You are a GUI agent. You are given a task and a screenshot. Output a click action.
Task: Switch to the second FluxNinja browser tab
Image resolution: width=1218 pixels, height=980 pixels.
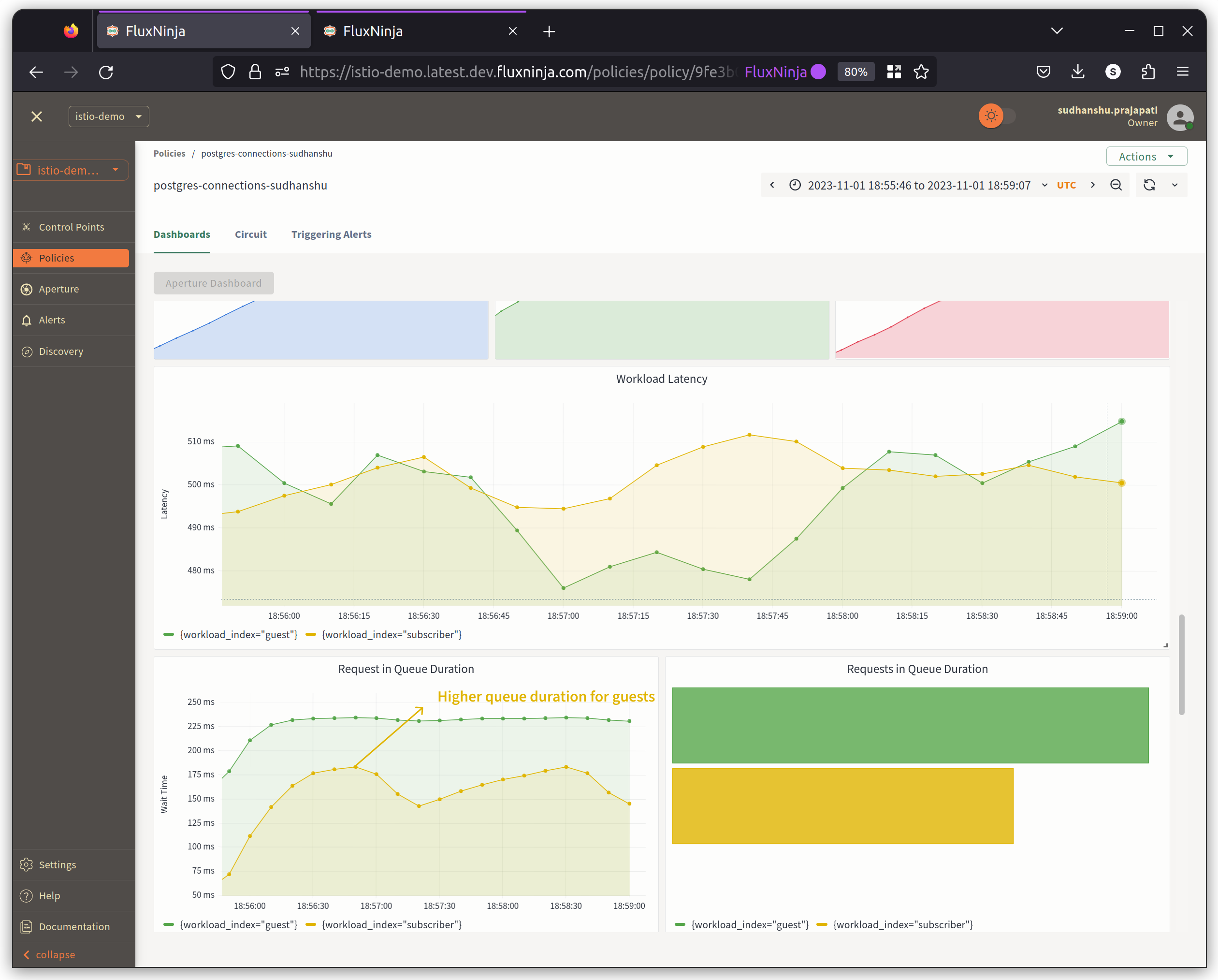point(421,31)
